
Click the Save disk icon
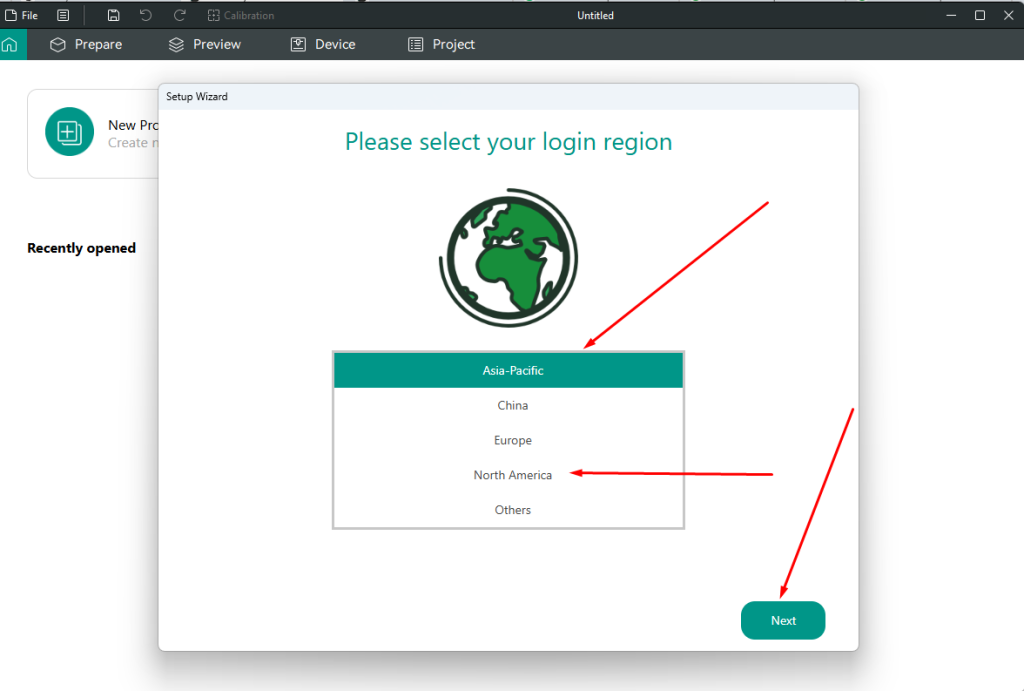(x=114, y=15)
